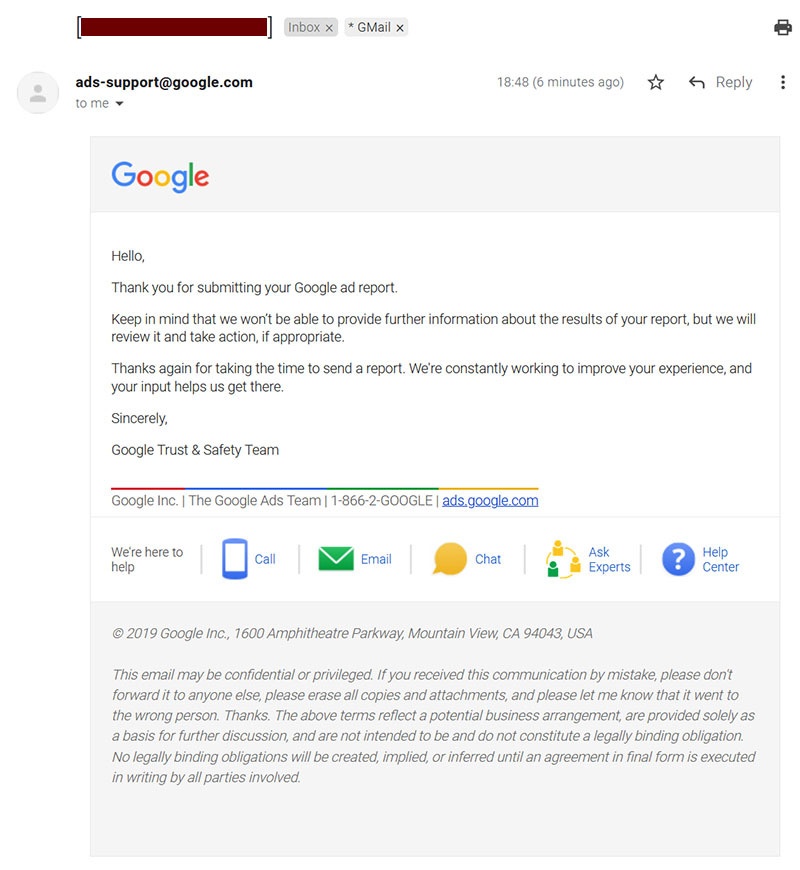Click the Google logo in email header
Image resolution: width=800 pixels, height=870 pixels.
tap(160, 177)
